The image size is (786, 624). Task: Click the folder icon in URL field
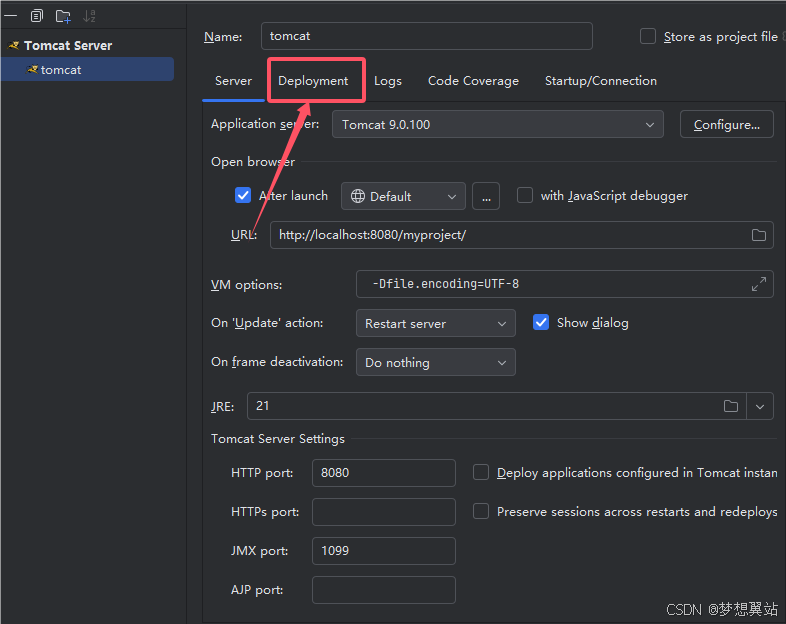759,235
